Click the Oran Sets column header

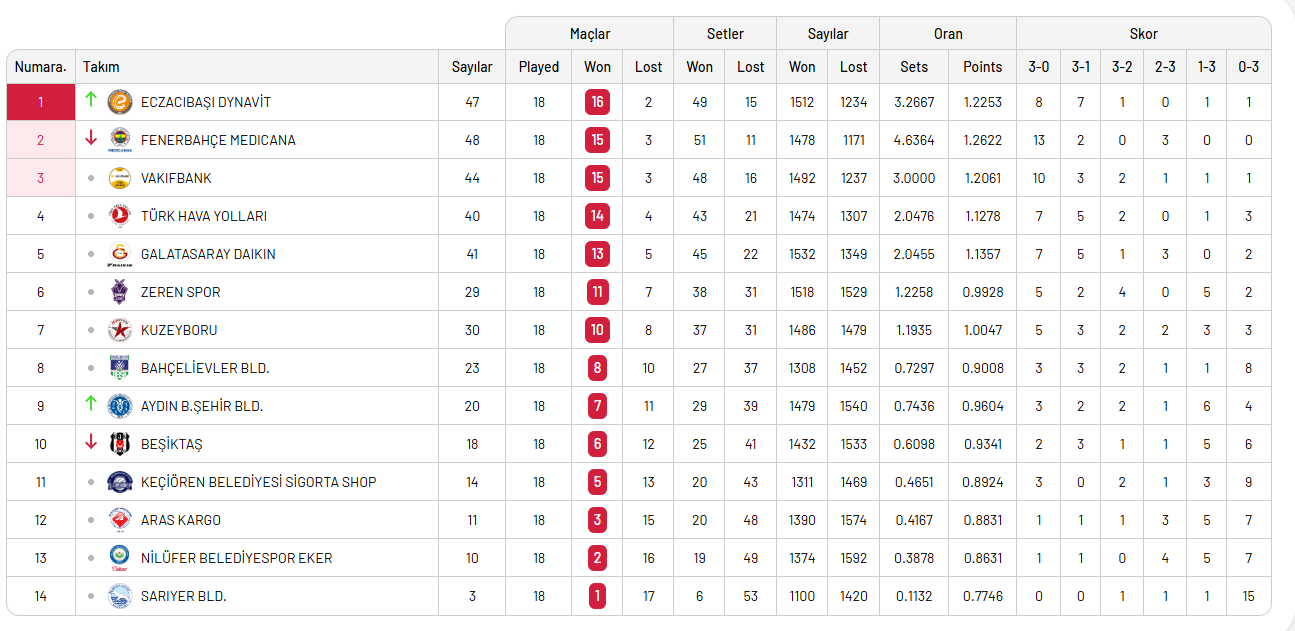[x=914, y=67]
